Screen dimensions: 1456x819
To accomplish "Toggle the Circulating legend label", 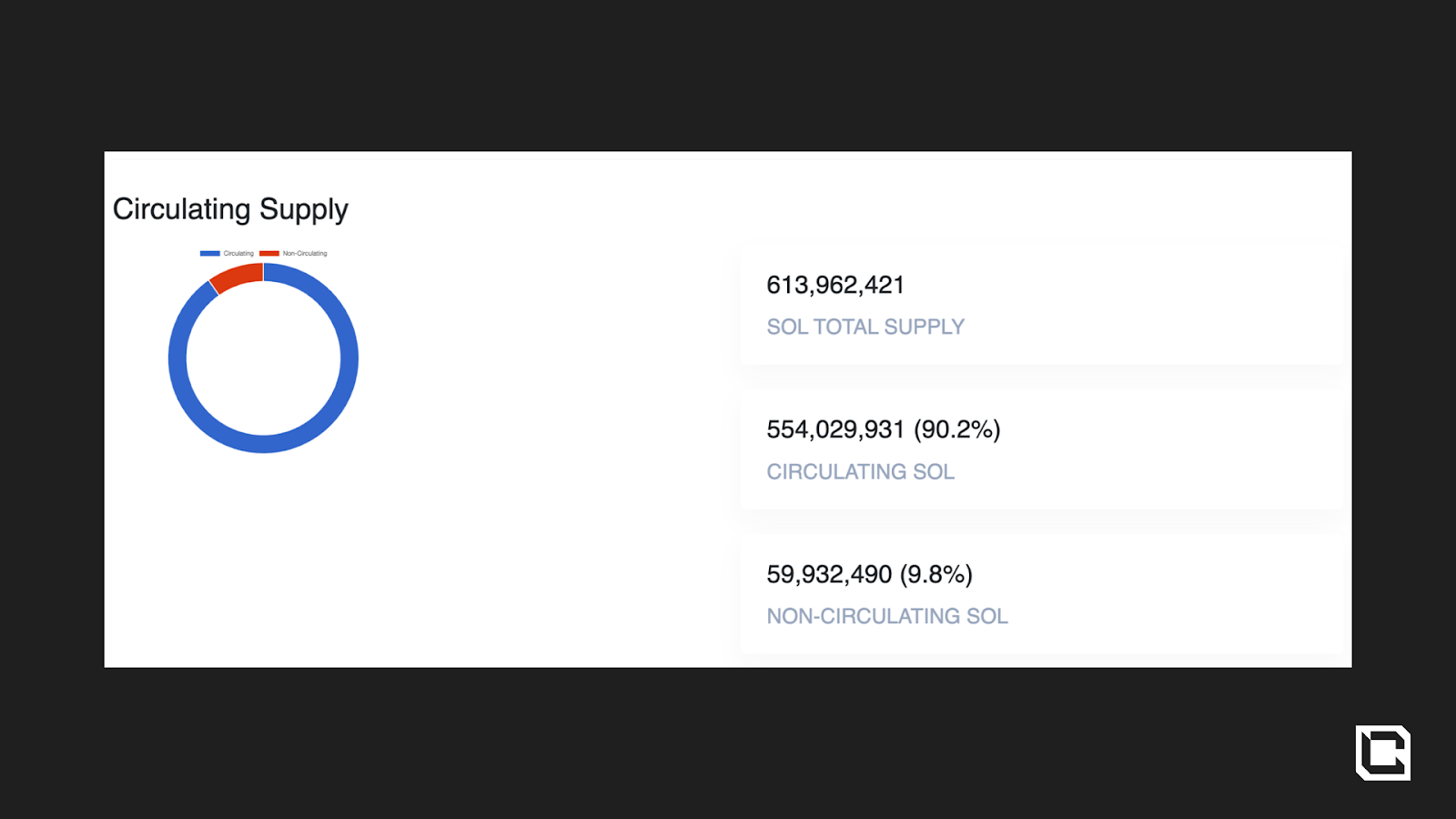I will pyautogui.click(x=238, y=254).
